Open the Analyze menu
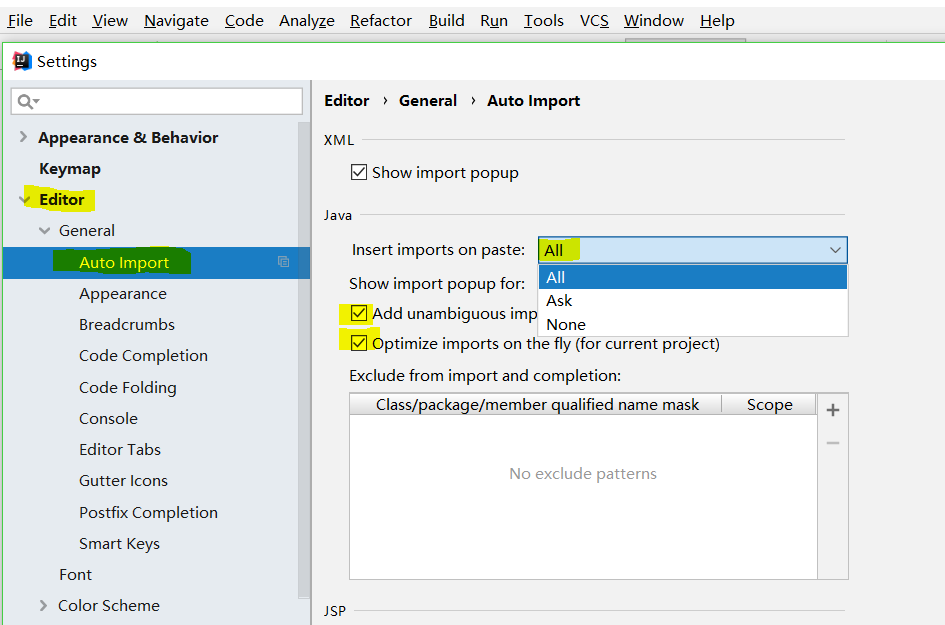This screenshot has height=625, width=945. tap(307, 20)
